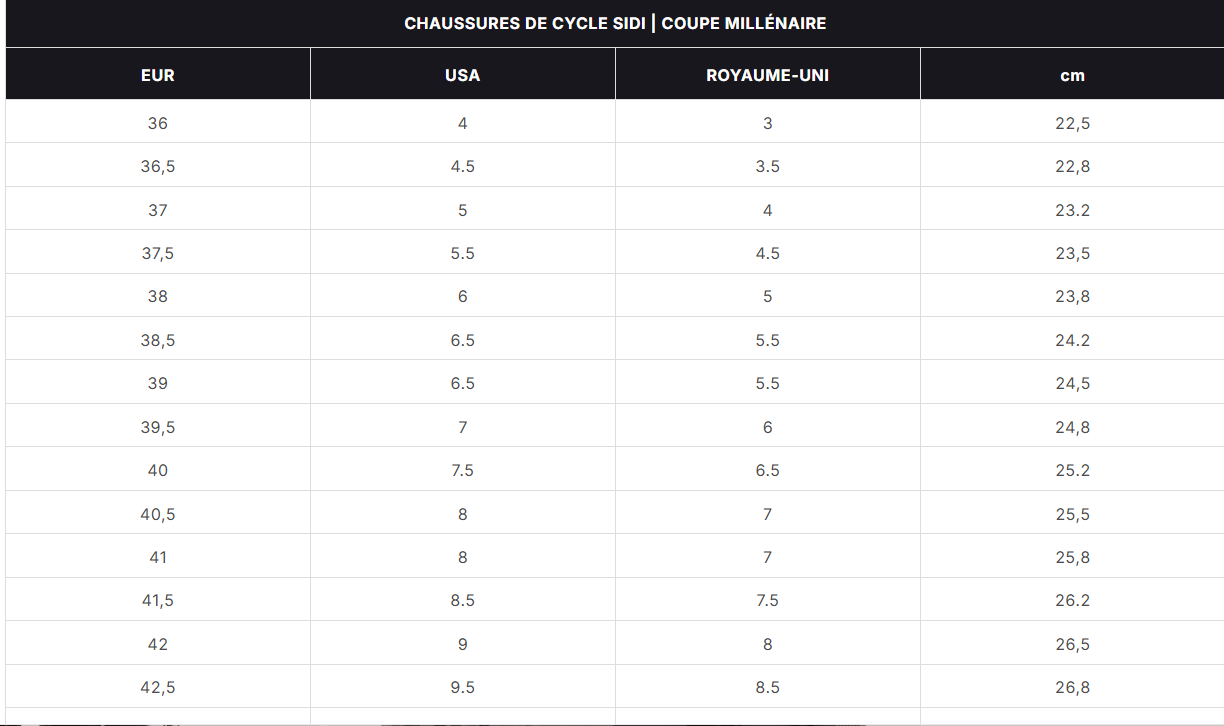The image size is (1224, 726).
Task: Select the 22,5 cm cell
Action: pos(1072,123)
